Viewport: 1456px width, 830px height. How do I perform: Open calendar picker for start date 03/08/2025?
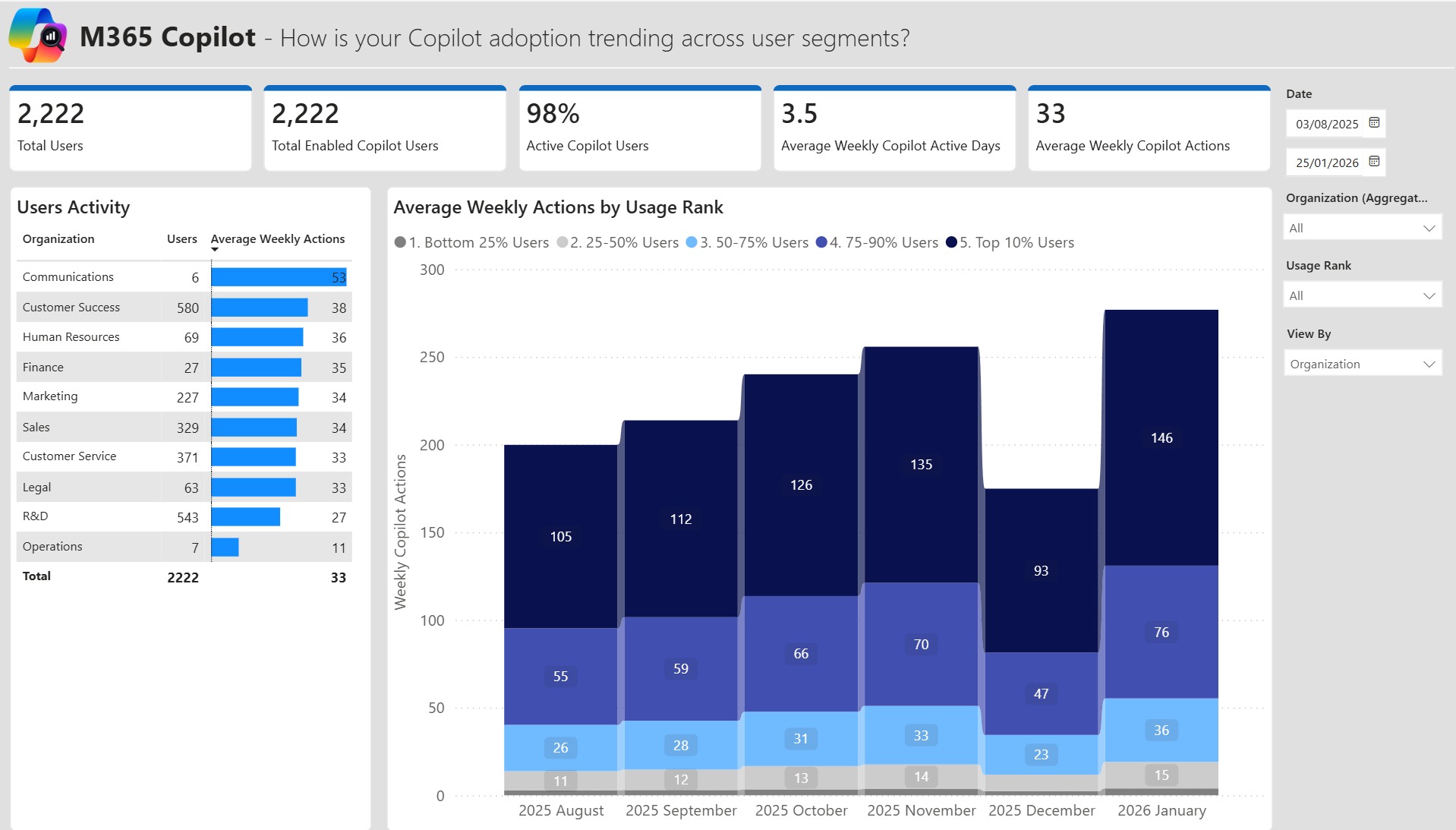1374,123
